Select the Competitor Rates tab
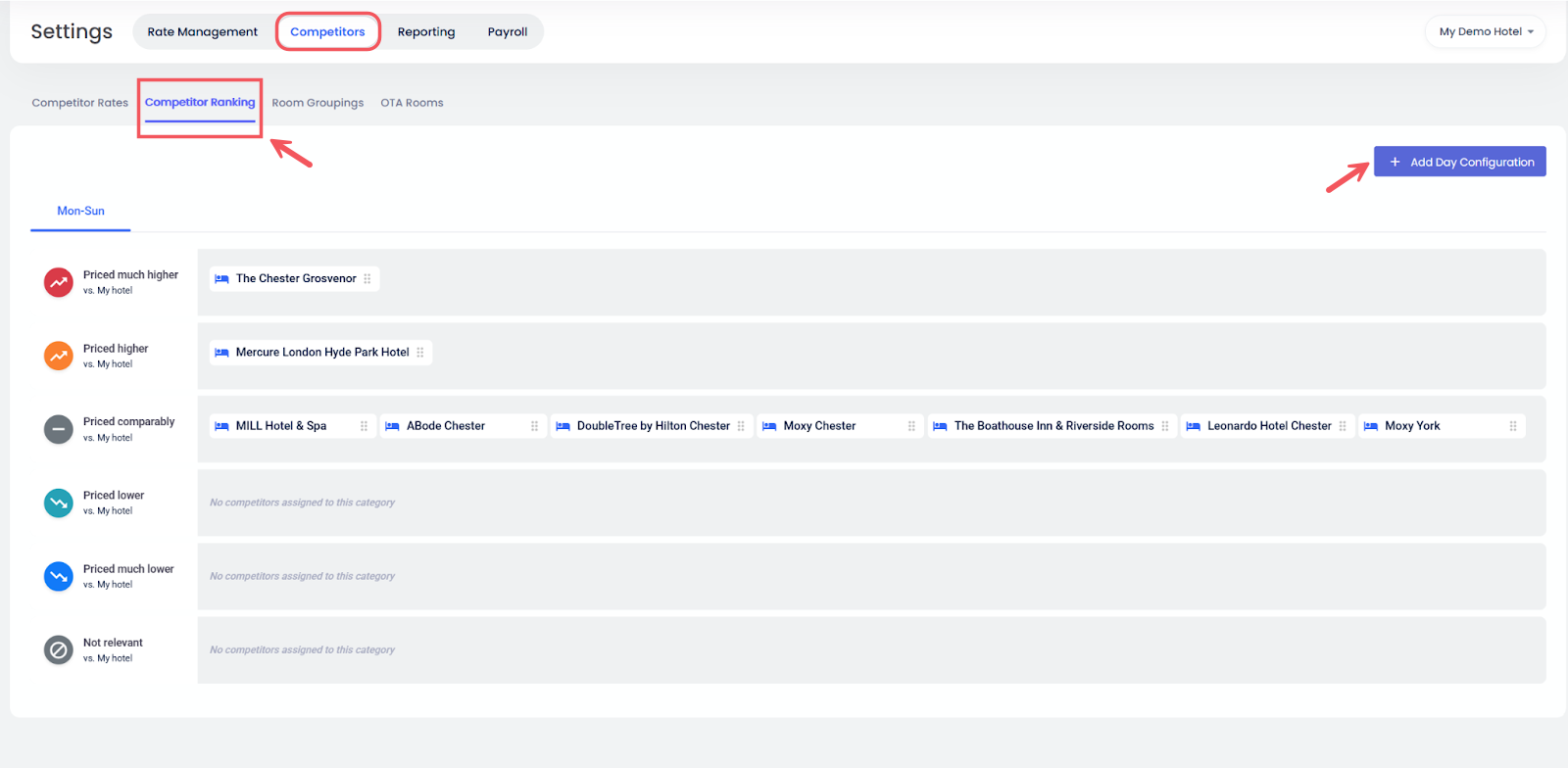 (x=79, y=103)
